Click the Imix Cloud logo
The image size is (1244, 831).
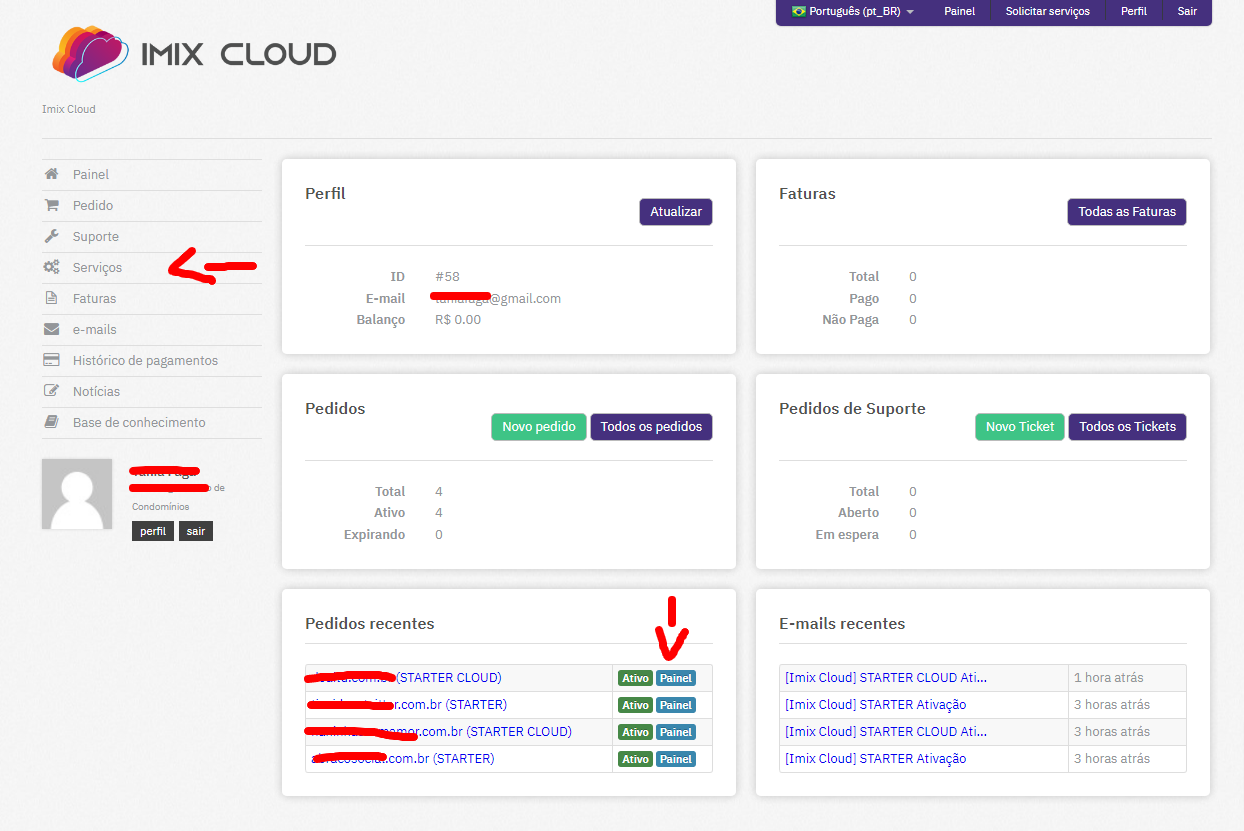pyautogui.click(x=194, y=53)
